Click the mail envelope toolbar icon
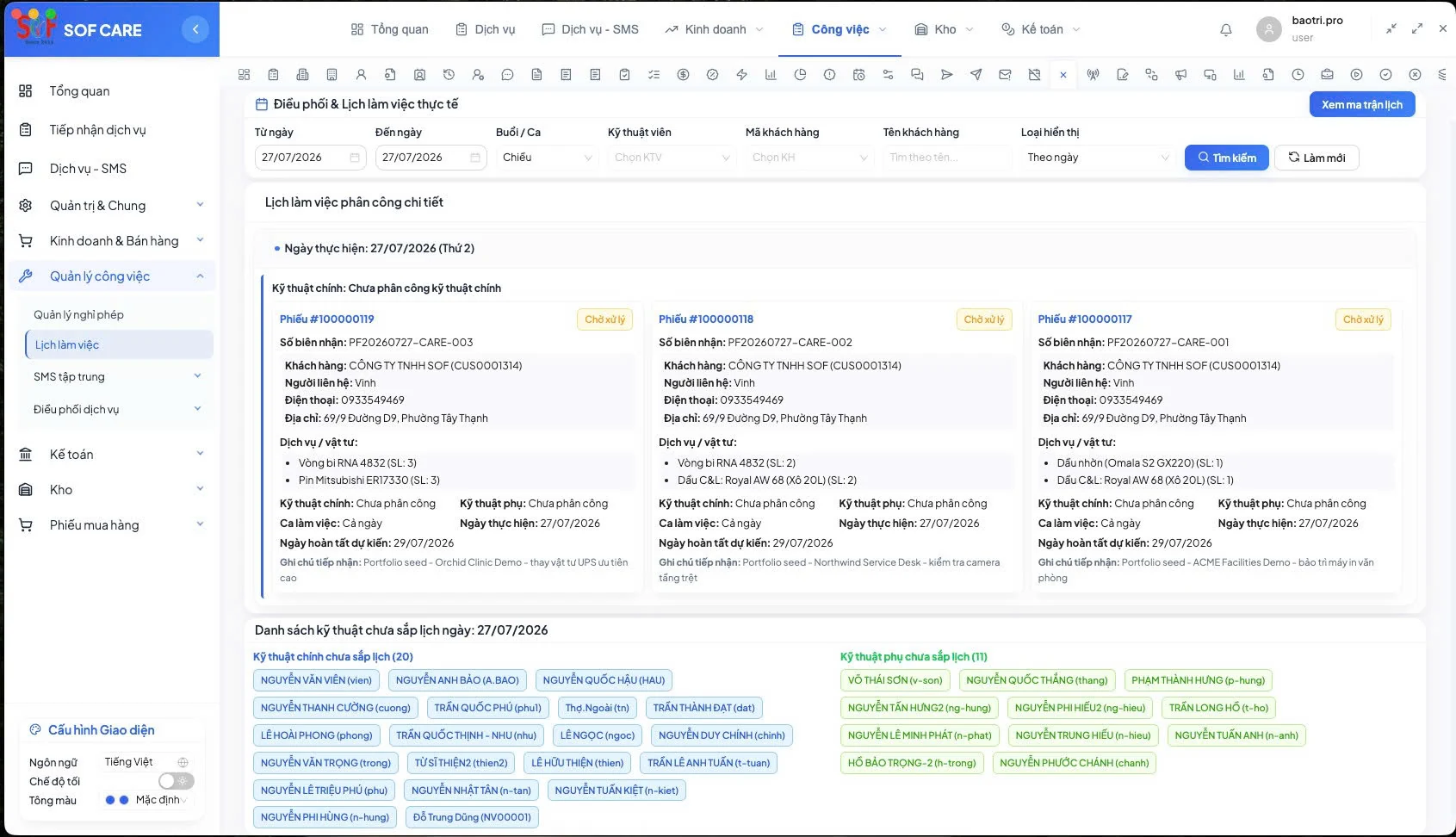 tap(1005, 75)
